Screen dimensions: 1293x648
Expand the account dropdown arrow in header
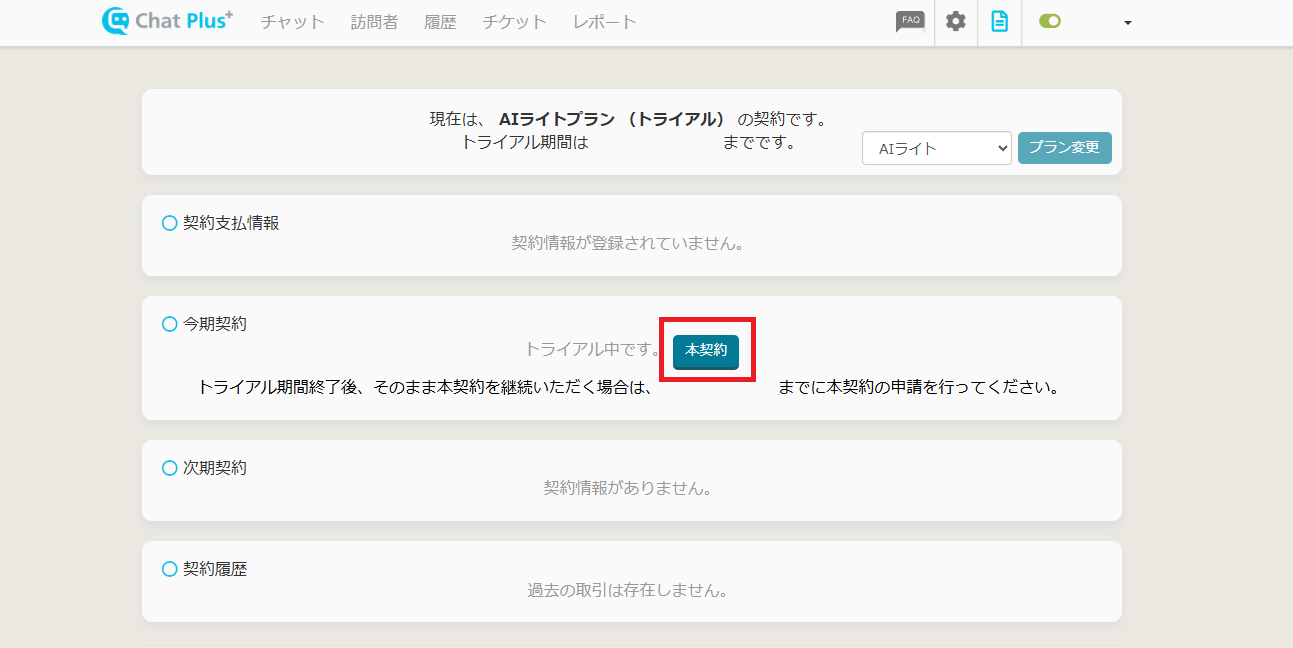coord(1128,23)
